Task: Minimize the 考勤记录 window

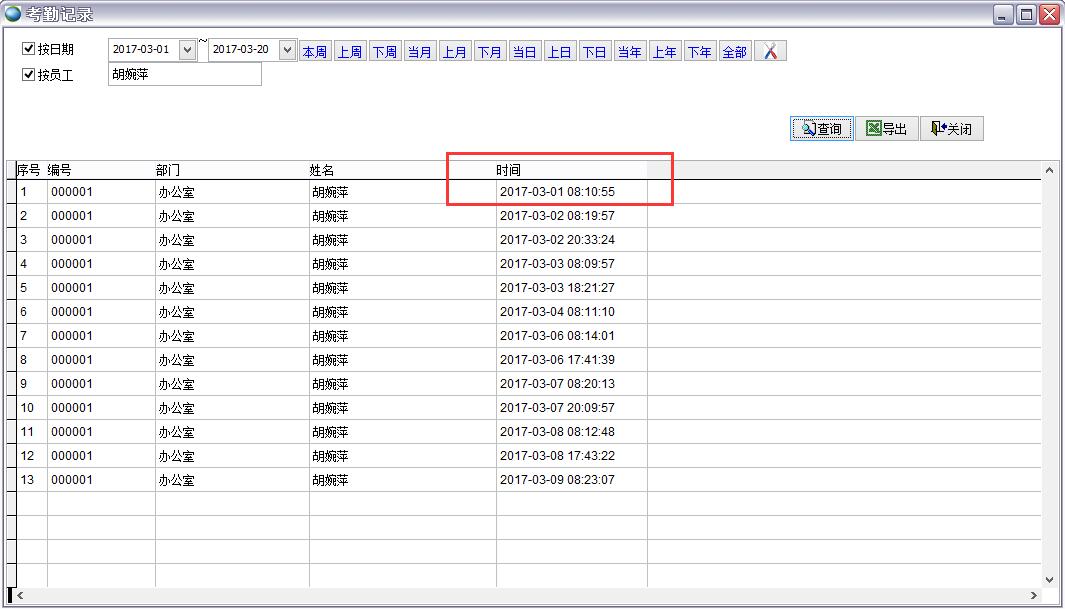Action: point(1003,14)
